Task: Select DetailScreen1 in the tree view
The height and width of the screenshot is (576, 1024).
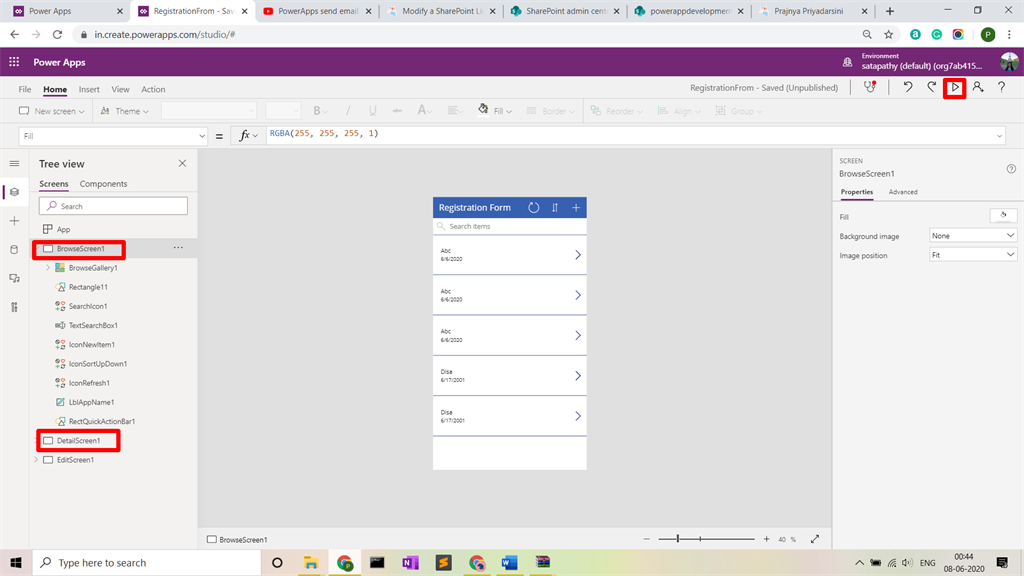Action: [80, 440]
